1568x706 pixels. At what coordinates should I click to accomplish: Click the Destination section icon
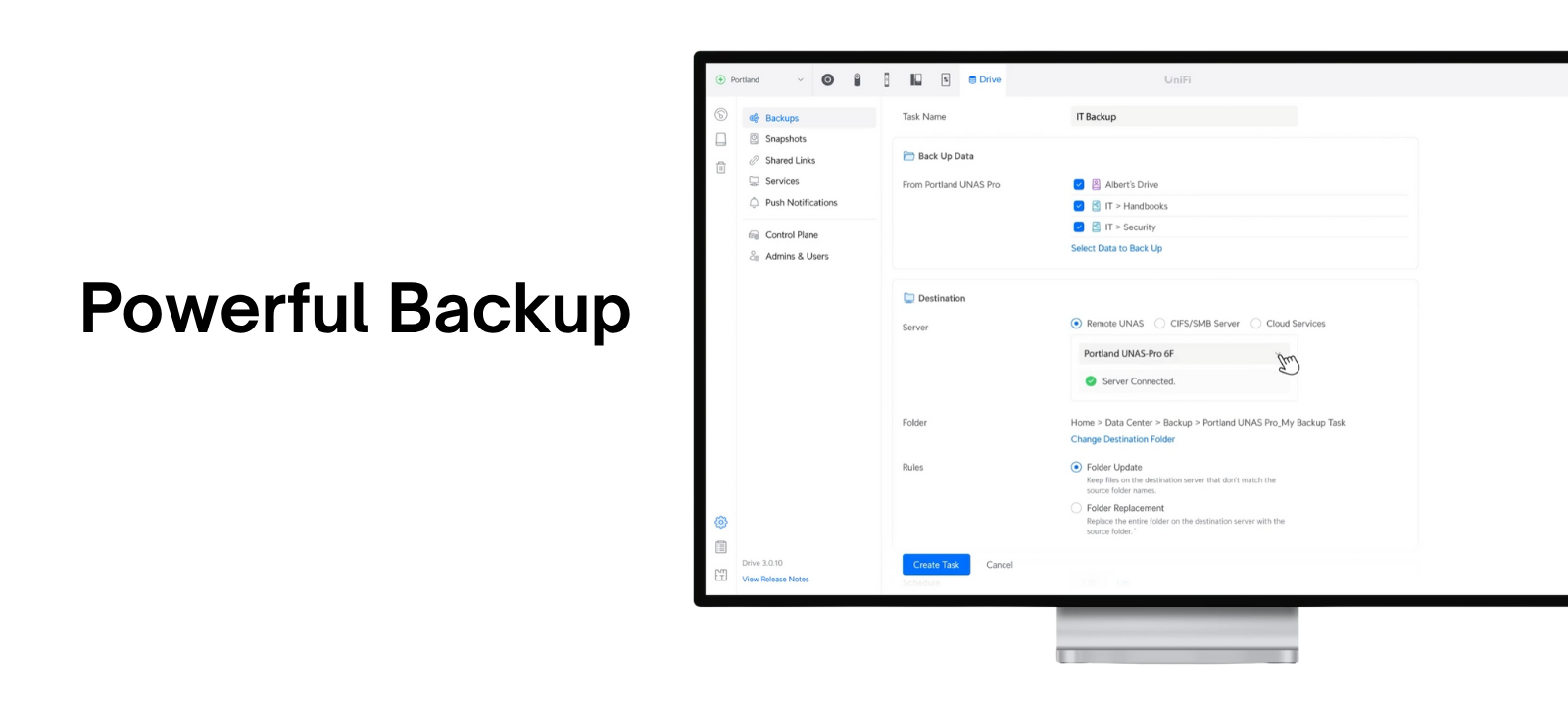(908, 298)
